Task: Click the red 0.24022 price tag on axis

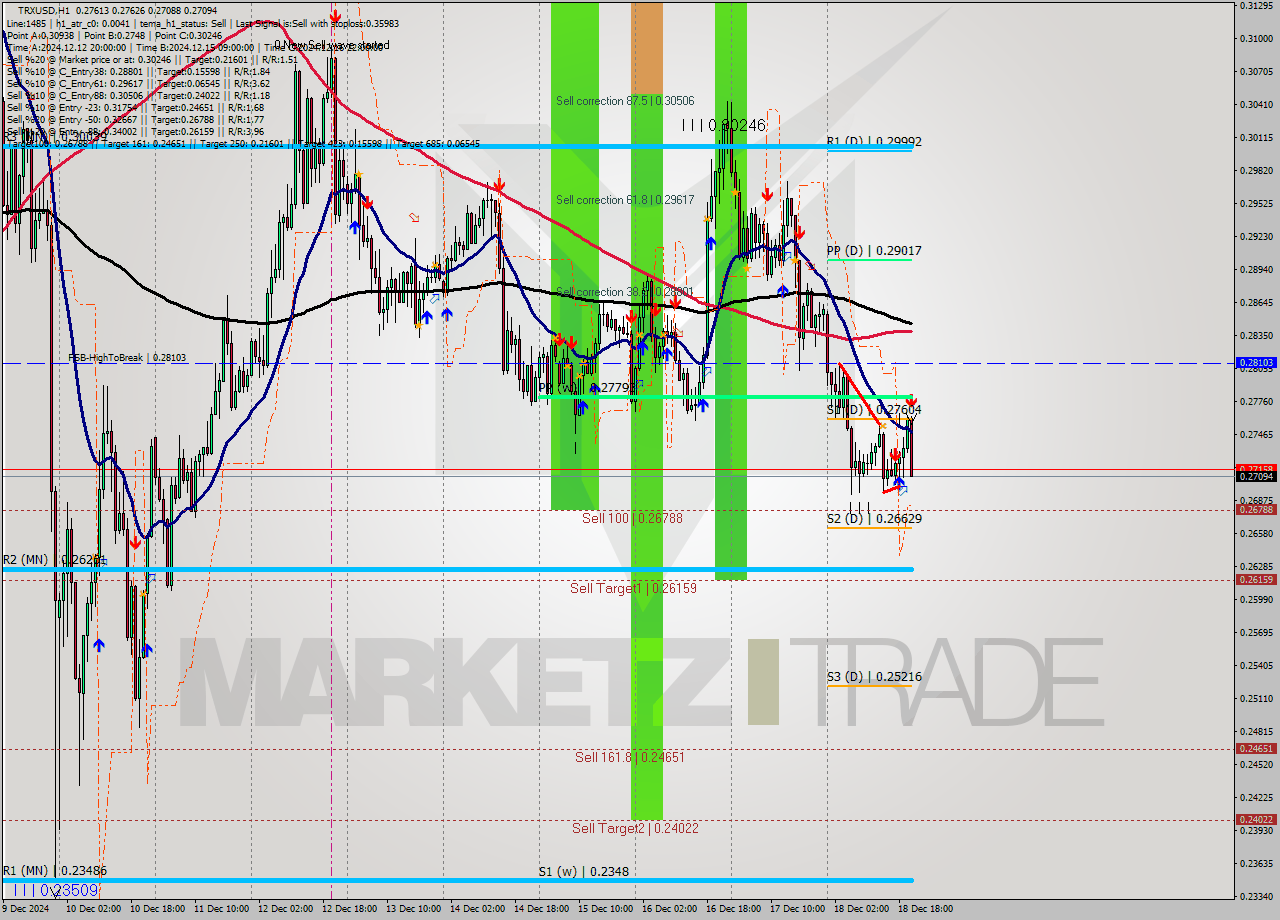Action: 1256,820
